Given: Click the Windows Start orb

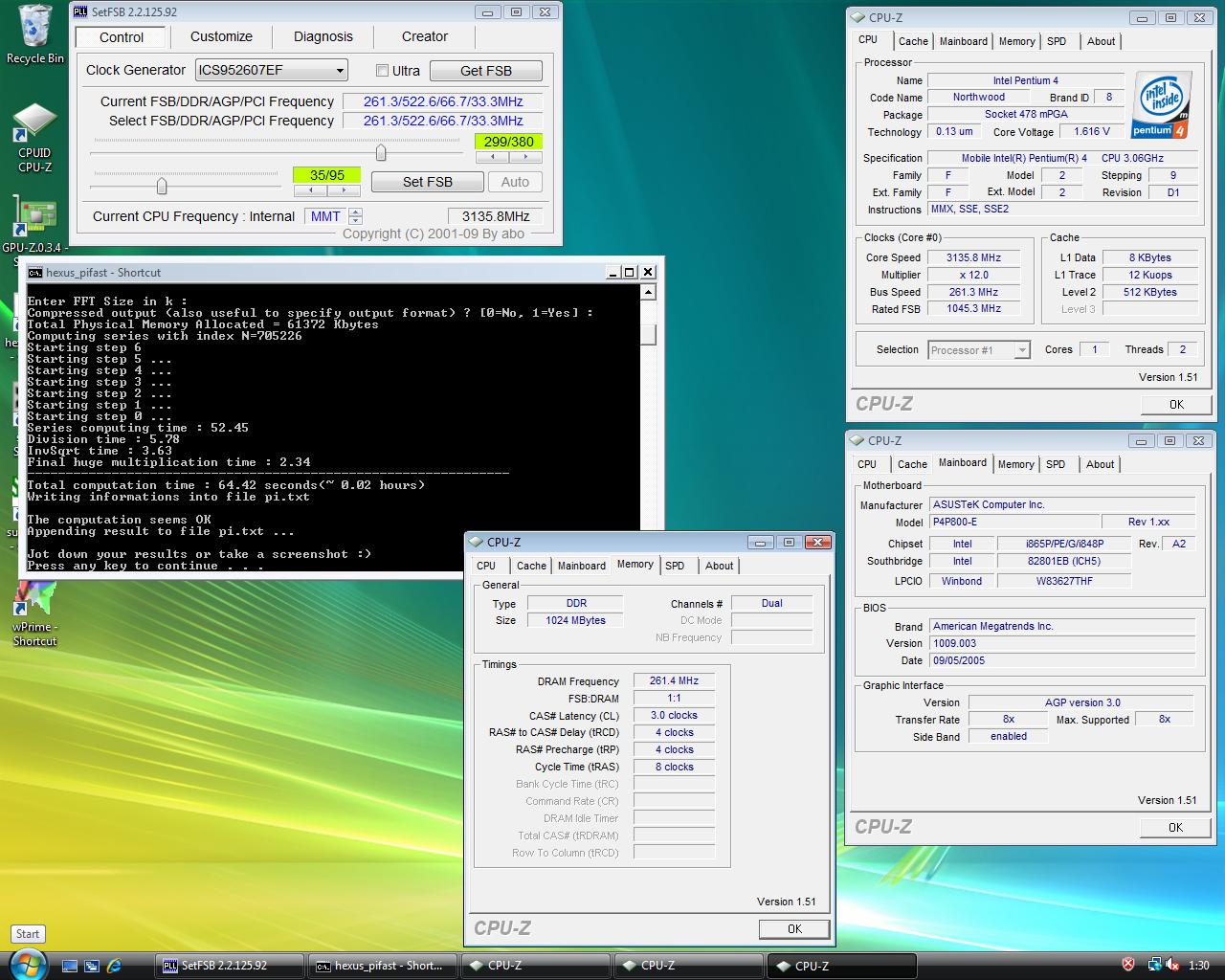Looking at the screenshot, I should coord(27,963).
